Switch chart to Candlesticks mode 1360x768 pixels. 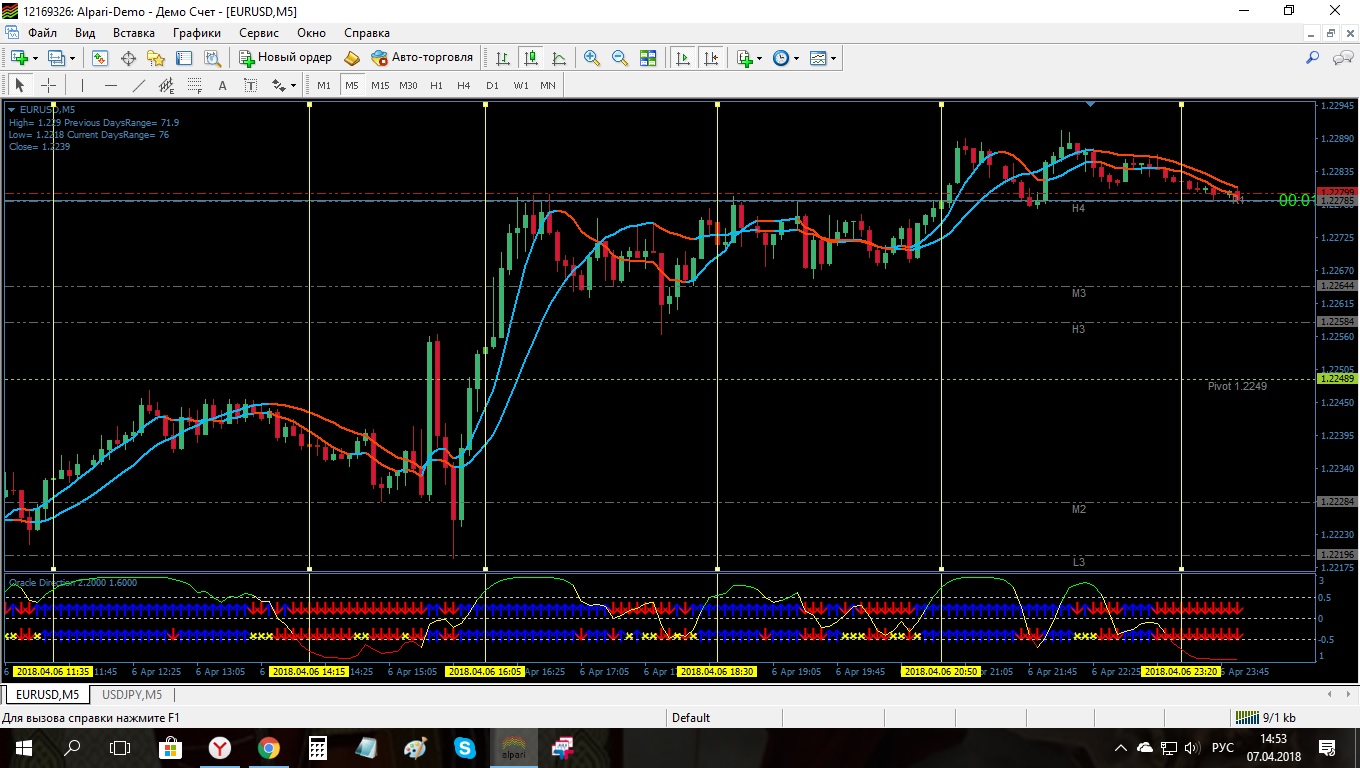pyautogui.click(x=530, y=58)
